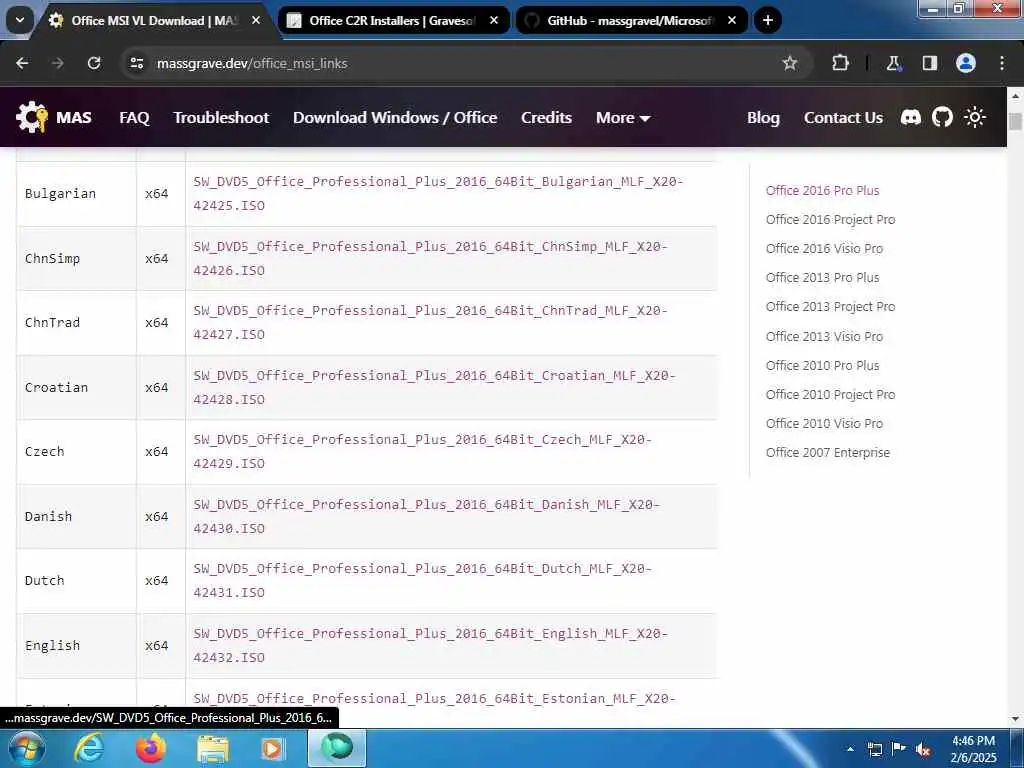The image size is (1024, 768).
Task: Switch to Office C2R Installers tab
Action: [x=392, y=20]
